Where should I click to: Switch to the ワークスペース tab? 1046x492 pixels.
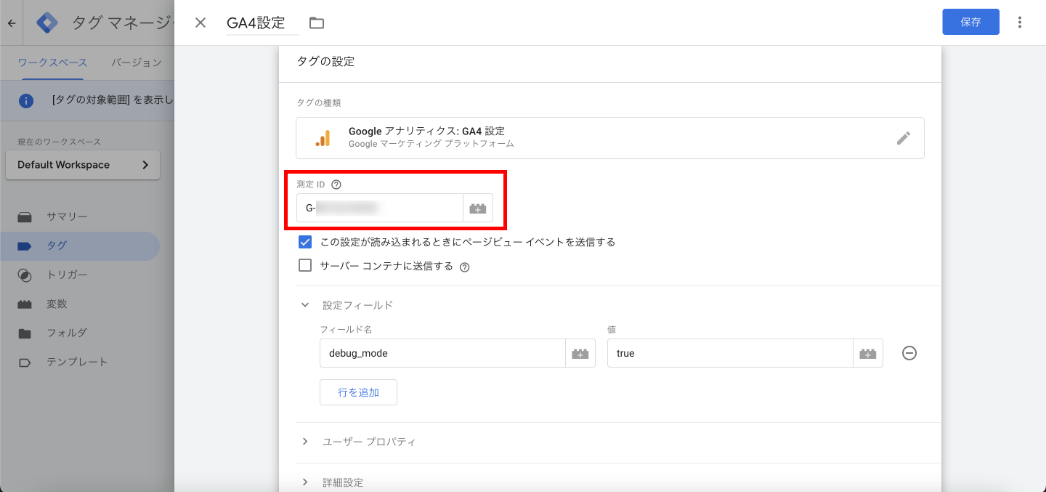52,63
